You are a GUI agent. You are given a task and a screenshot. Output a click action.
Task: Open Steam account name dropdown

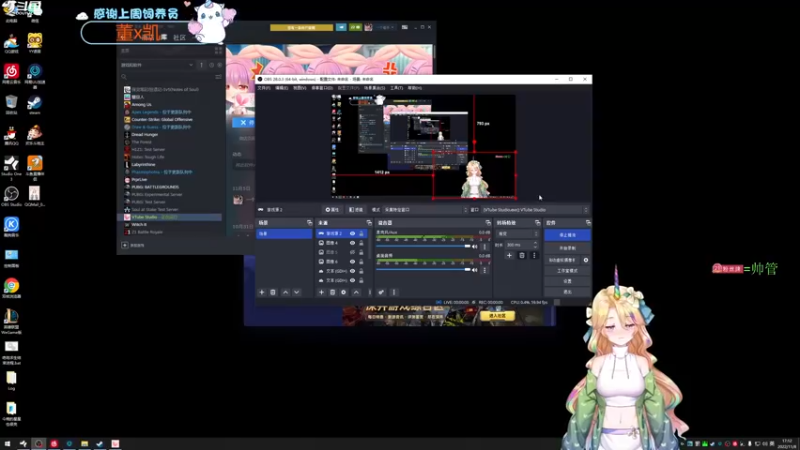pos(385,27)
